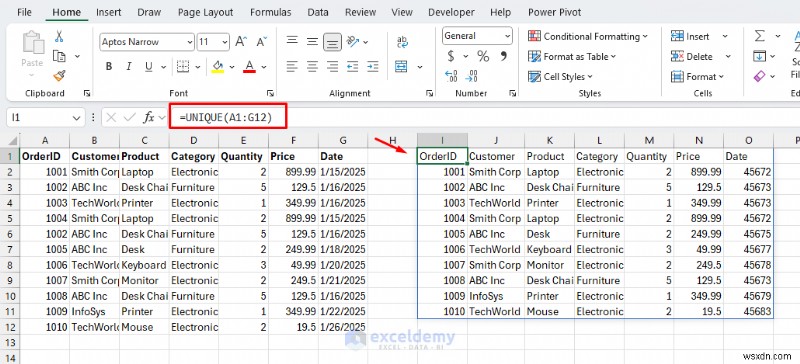Click the Select All corner triangle

click(12, 141)
